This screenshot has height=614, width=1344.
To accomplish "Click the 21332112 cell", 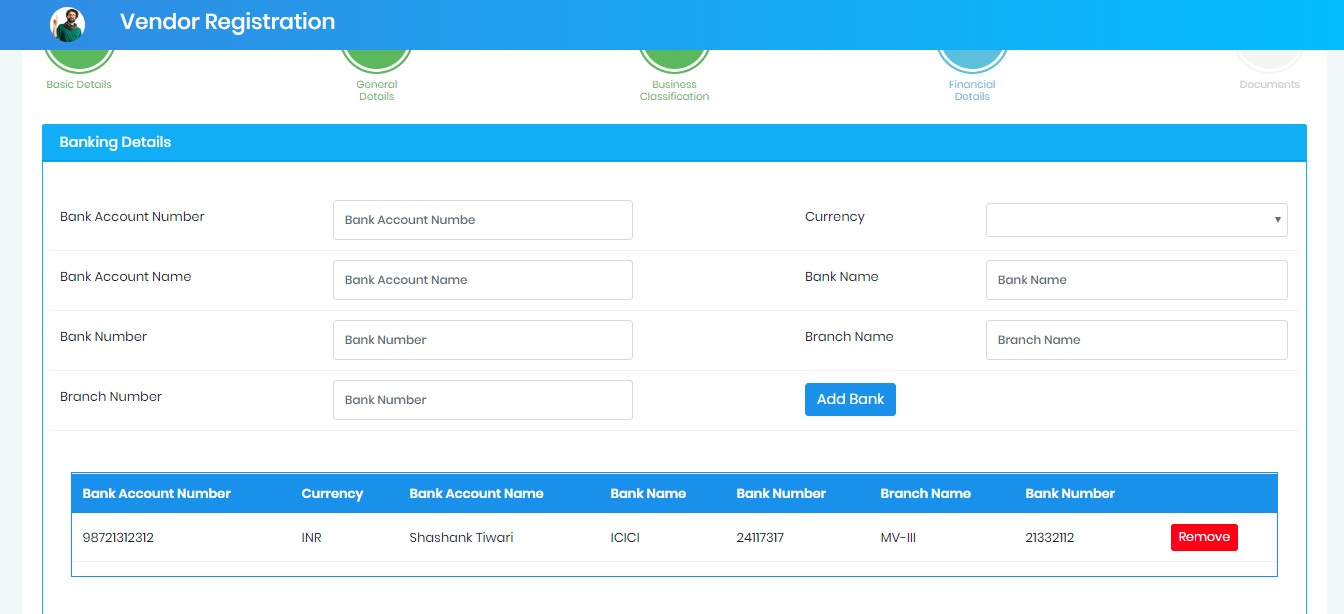I will [1049, 538].
